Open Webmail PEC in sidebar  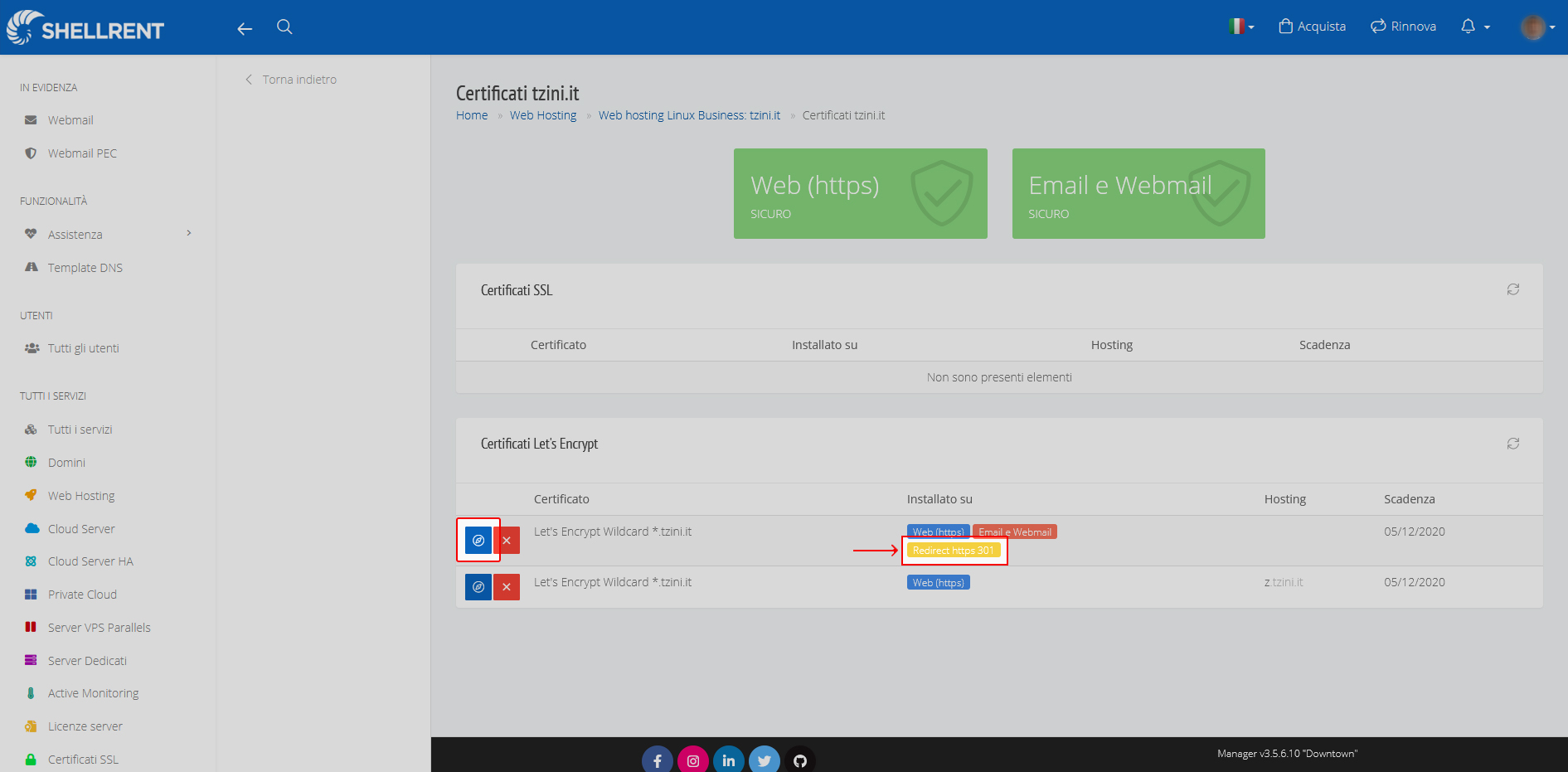point(82,153)
